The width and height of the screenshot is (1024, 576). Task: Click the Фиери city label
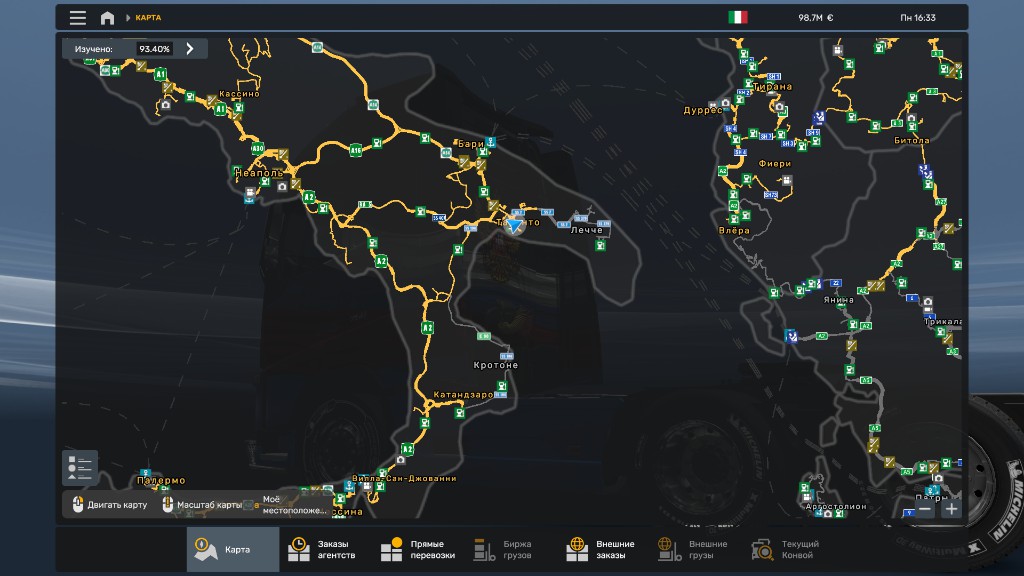(x=775, y=163)
